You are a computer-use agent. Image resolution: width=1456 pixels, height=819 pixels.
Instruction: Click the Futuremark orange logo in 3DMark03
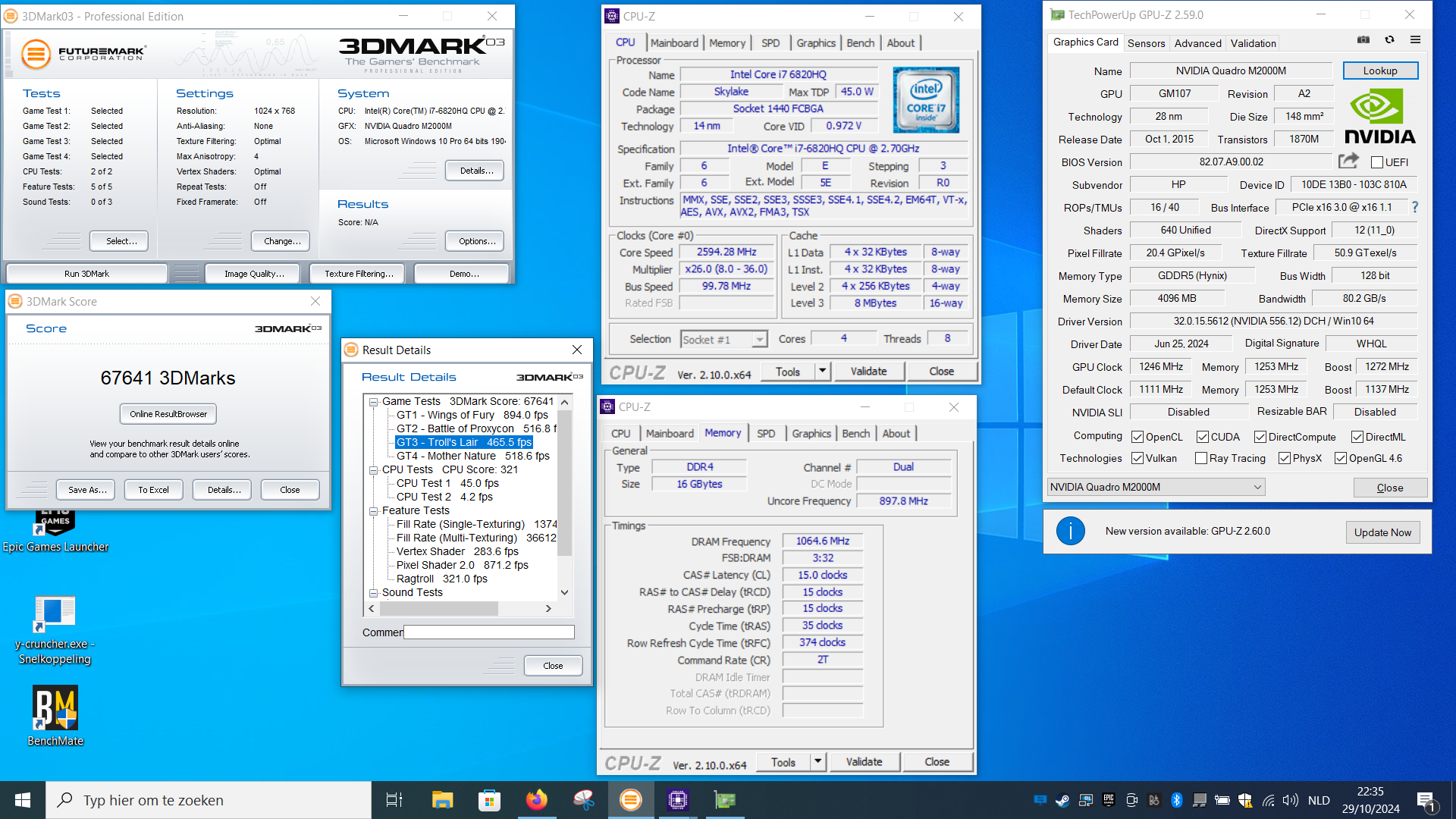point(36,54)
